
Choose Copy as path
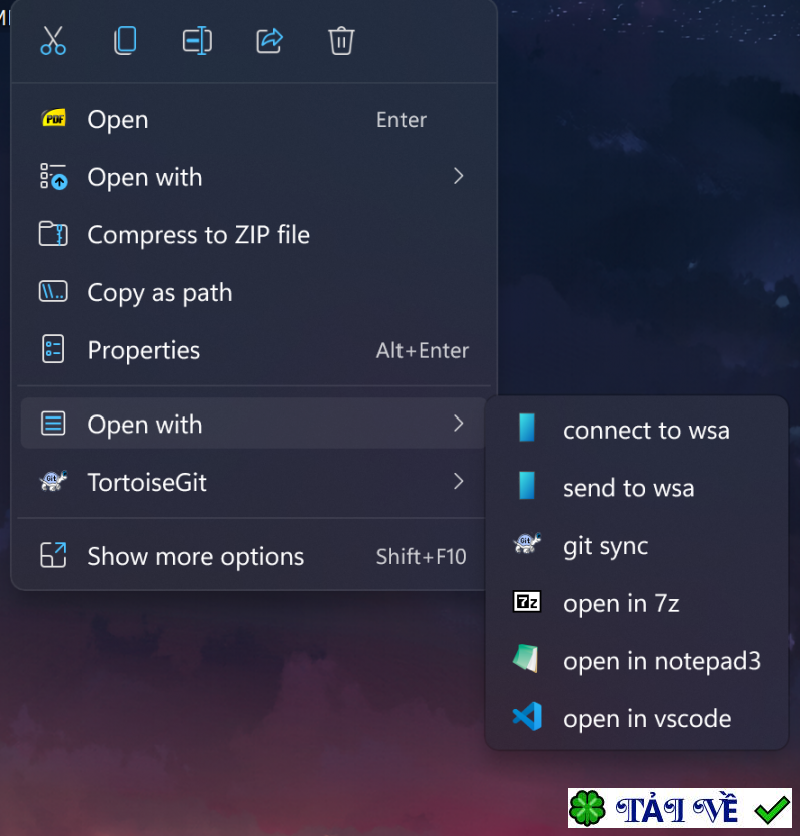pos(160,292)
